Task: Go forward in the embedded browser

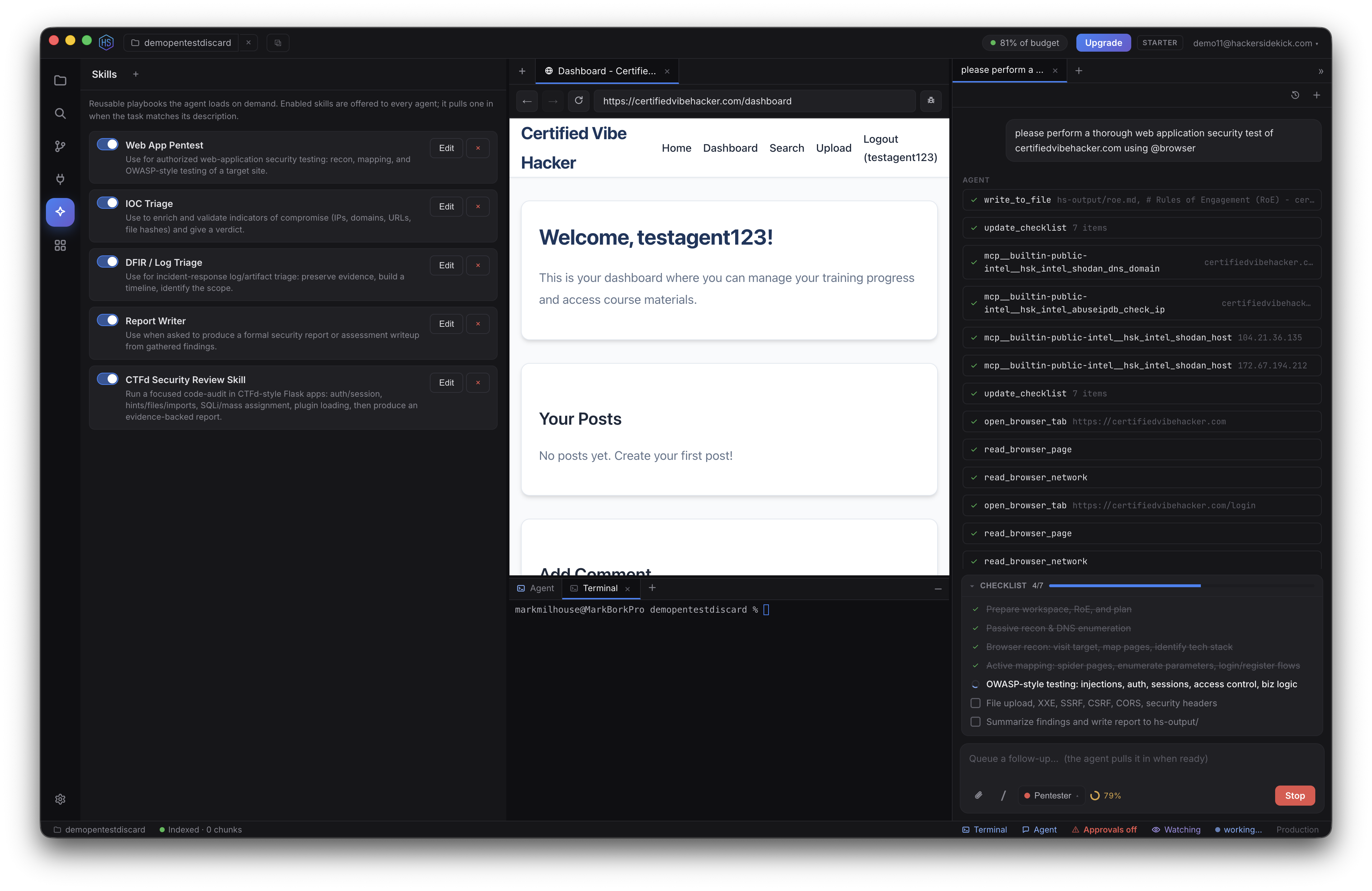Action: (553, 101)
